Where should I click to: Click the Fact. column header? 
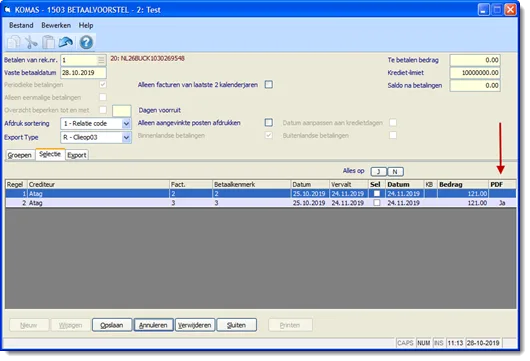pos(191,185)
